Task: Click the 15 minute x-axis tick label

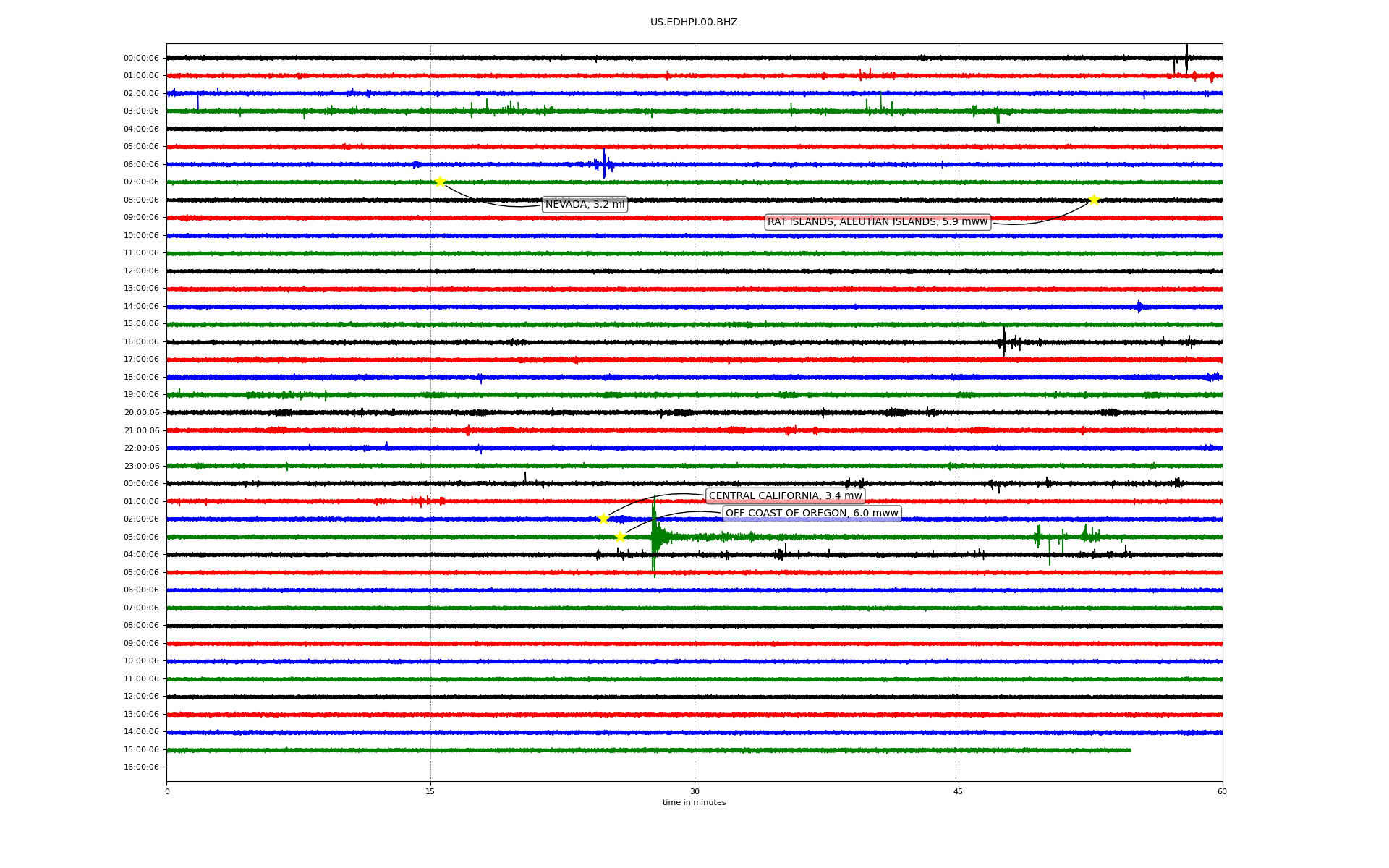Action: [x=430, y=791]
